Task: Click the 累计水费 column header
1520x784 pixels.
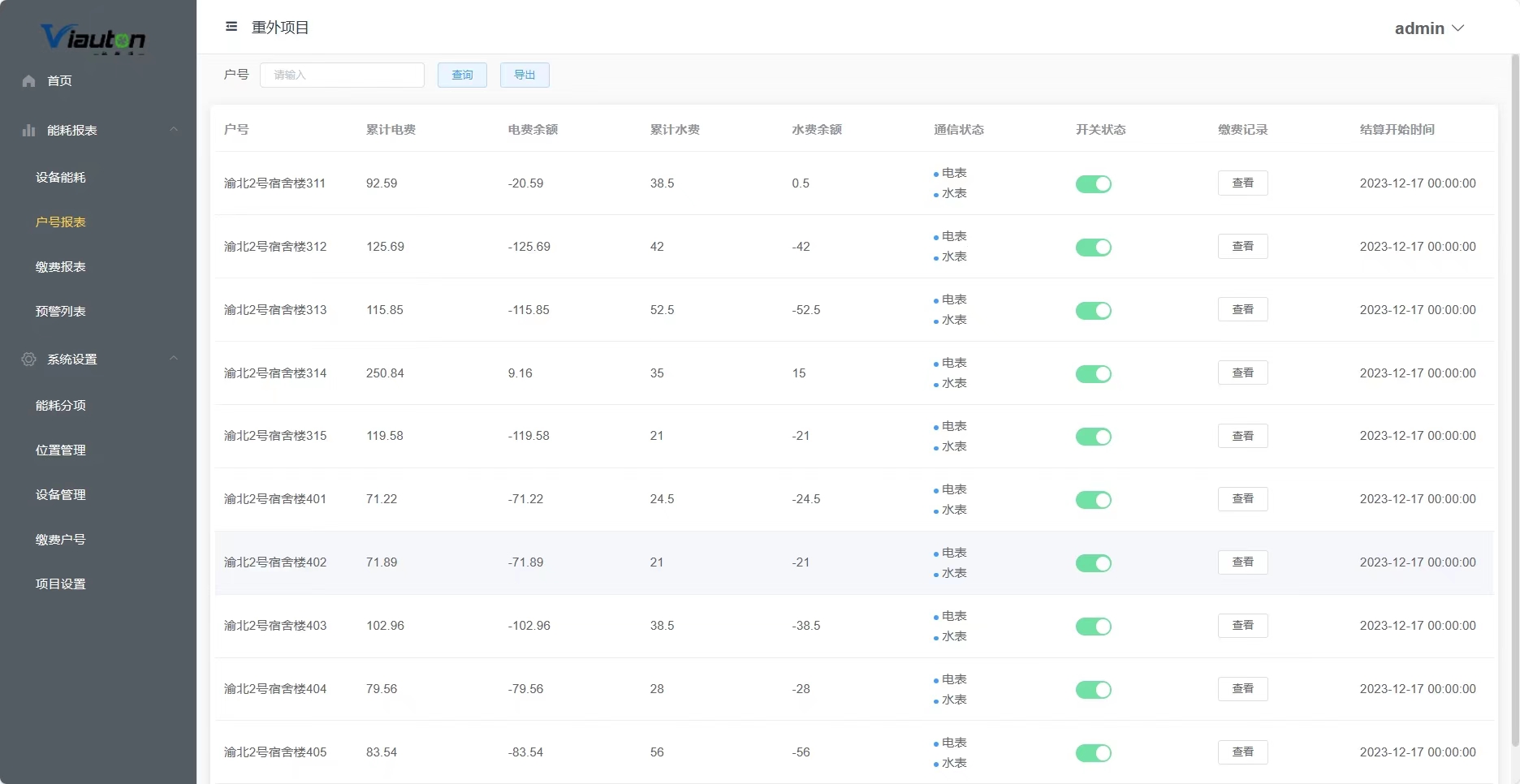Action: [675, 130]
